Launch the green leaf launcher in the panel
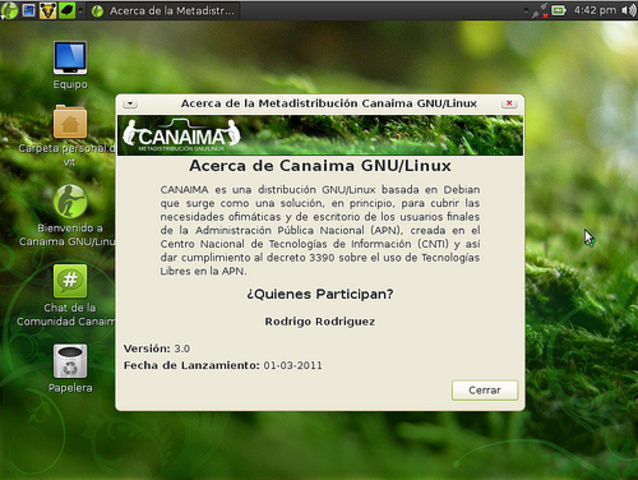This screenshot has width=638, height=480. [x=67, y=11]
